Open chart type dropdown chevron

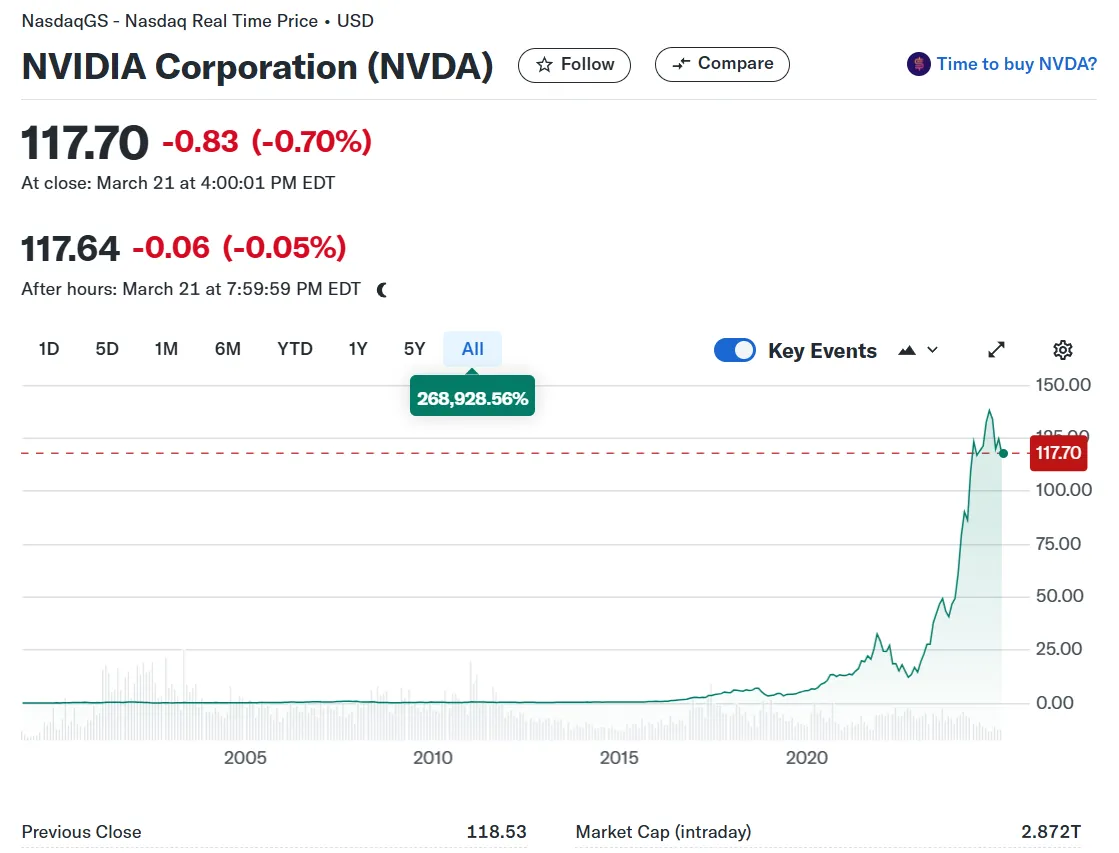click(933, 350)
